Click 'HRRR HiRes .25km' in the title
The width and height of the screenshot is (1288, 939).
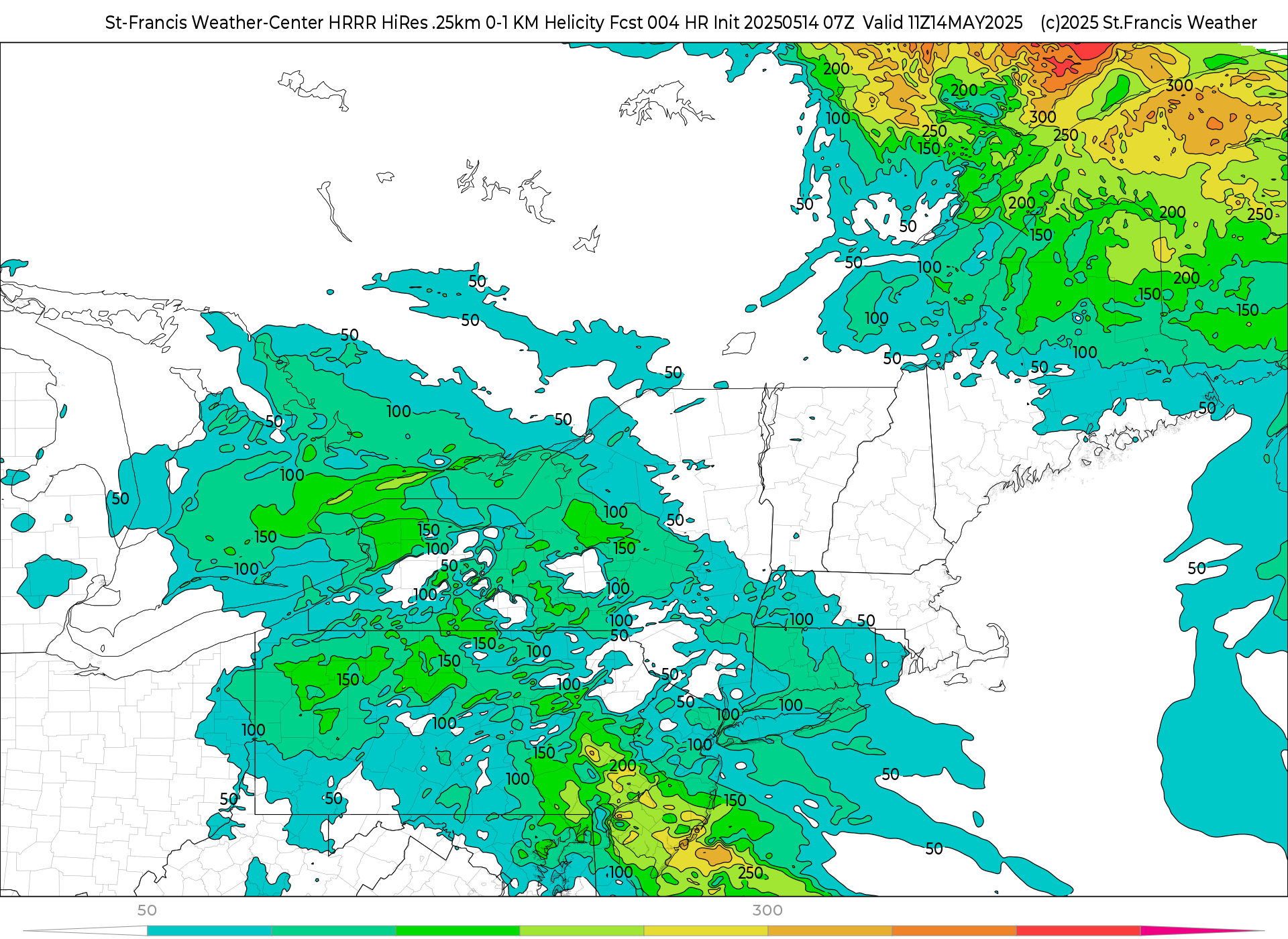(405, 23)
